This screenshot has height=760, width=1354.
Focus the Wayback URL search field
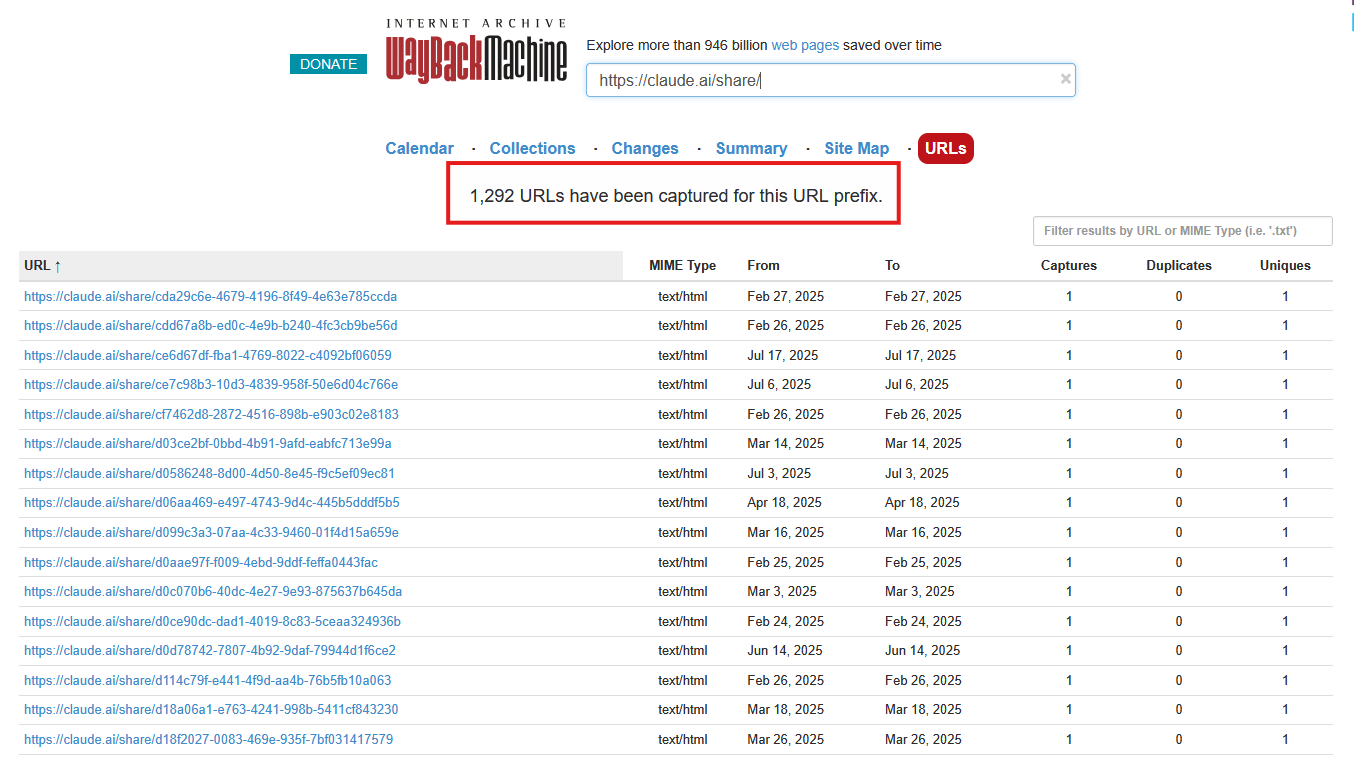pos(830,80)
